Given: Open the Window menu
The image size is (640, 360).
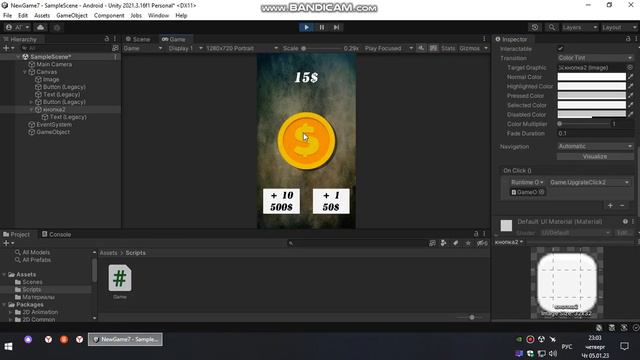Looking at the screenshot, I should (158, 16).
